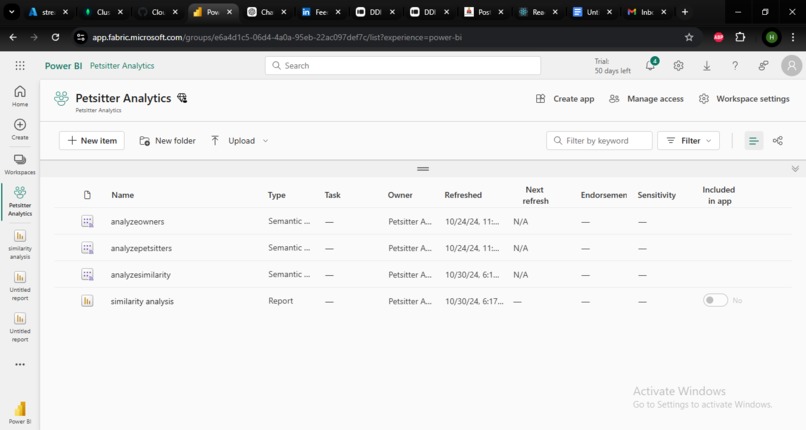
Task: Switch to the Gmail Inbox browser tab
Action: [x=646, y=12]
